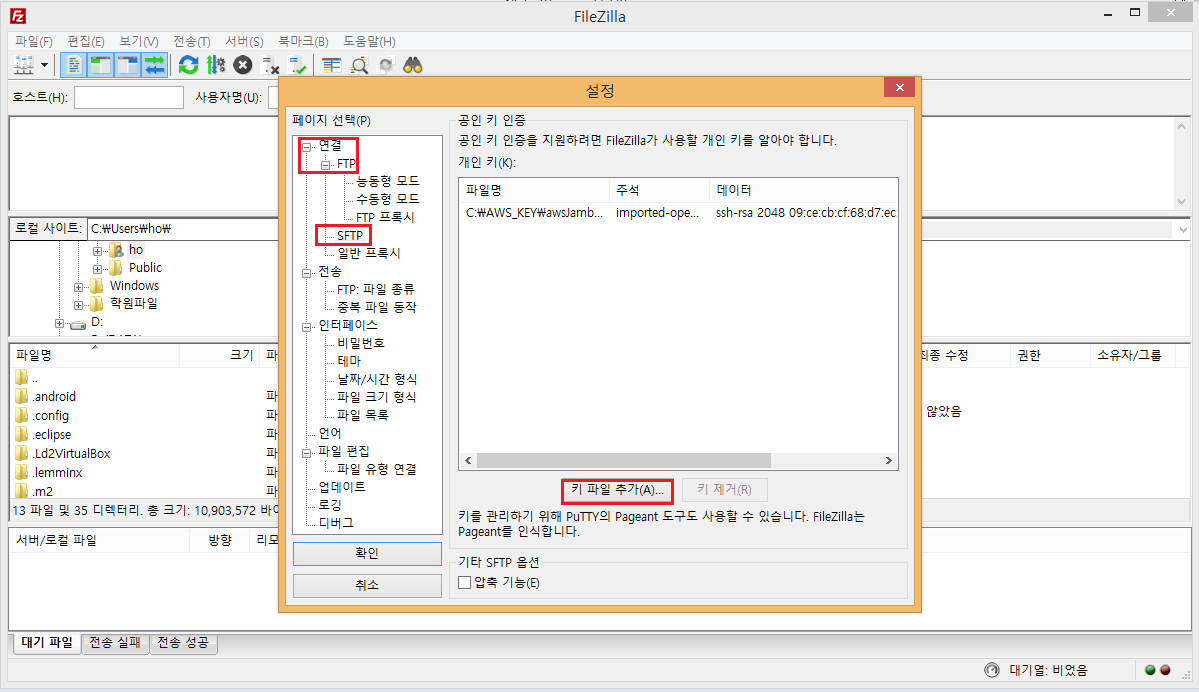Click the 취소 button
Viewport: 1199px width, 692px height.
(x=367, y=586)
